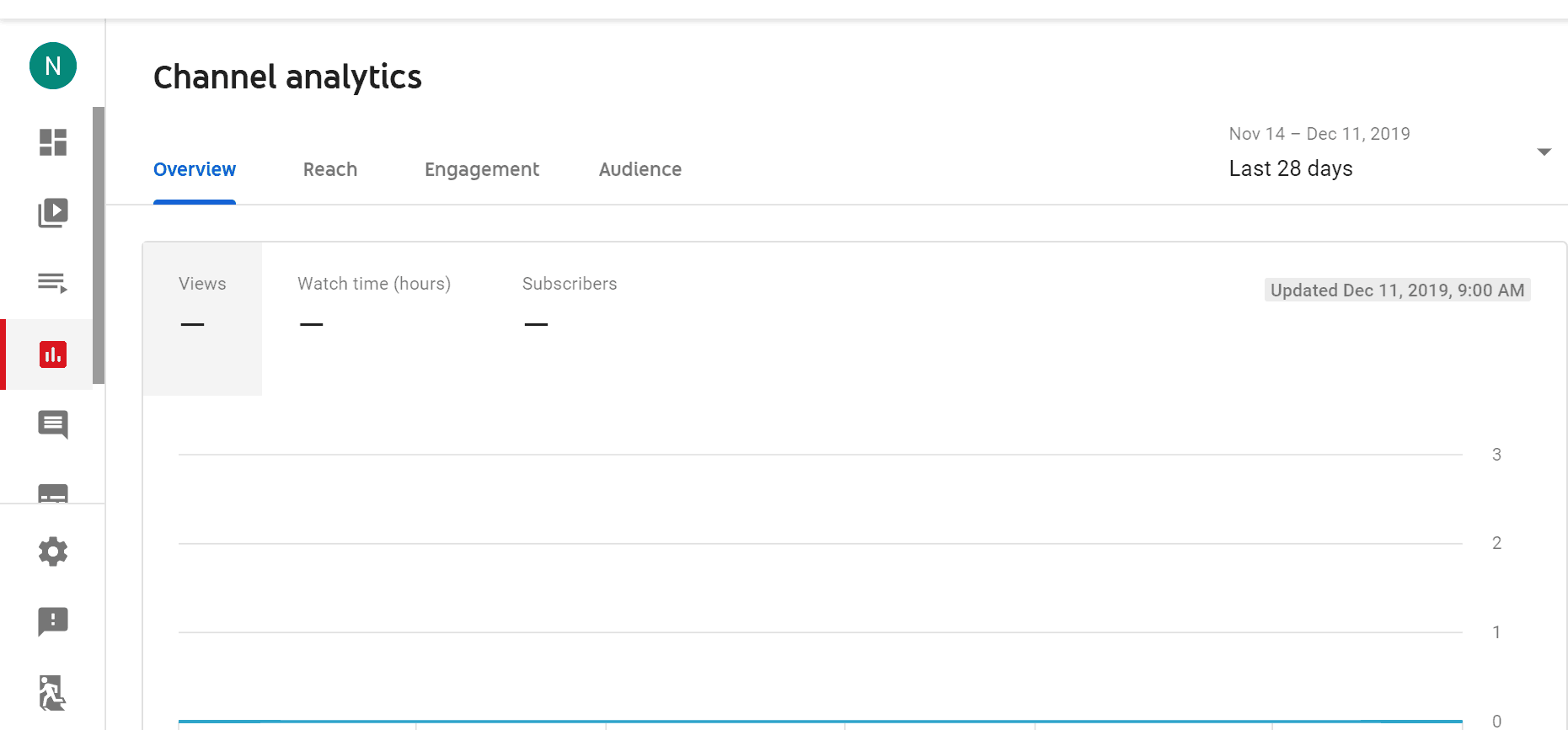Viewport: 1568px width, 730px height.
Task: Switch to the Overview tab
Action: 195,169
